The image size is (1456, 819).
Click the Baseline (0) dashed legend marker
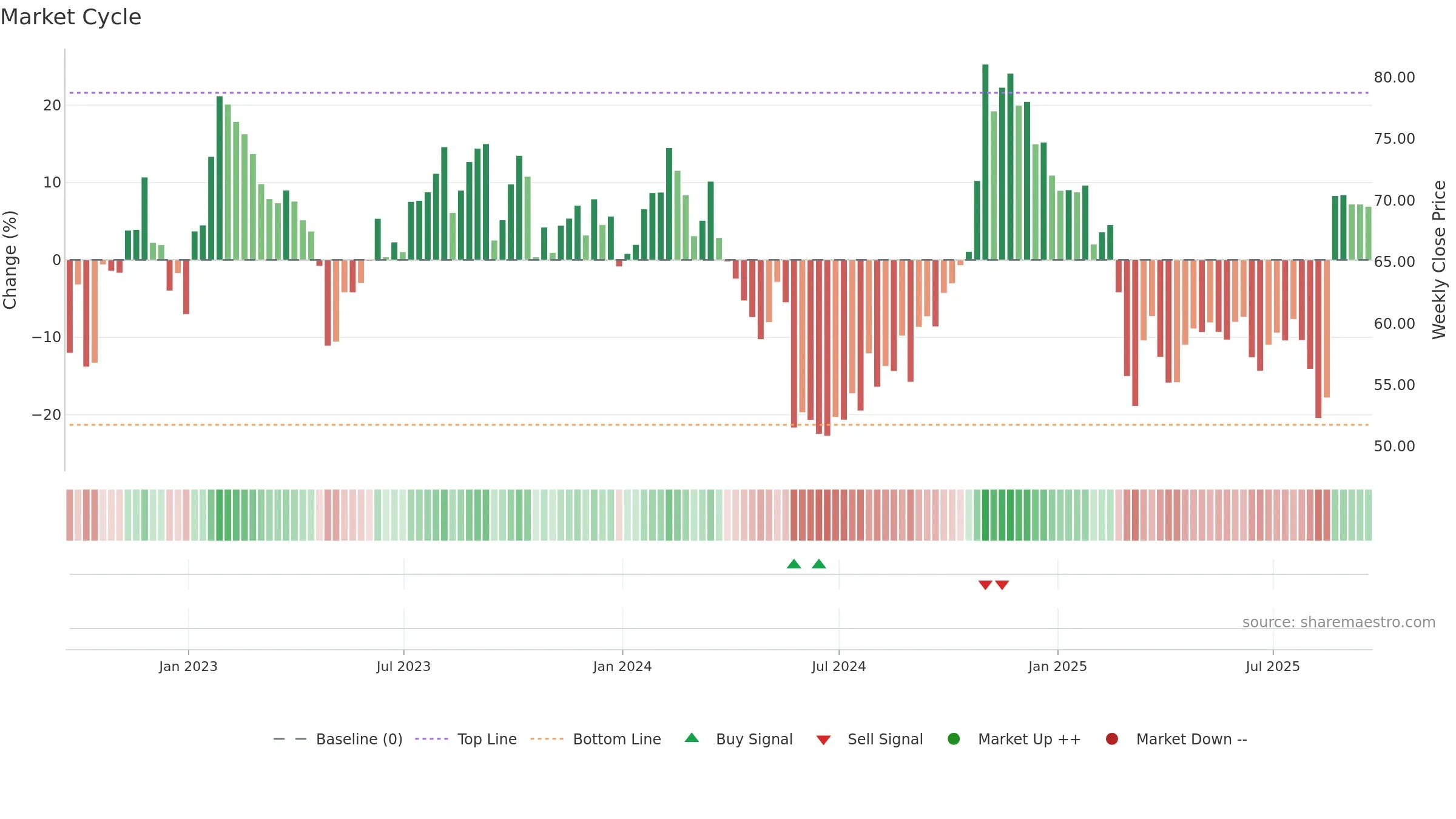click(290, 739)
